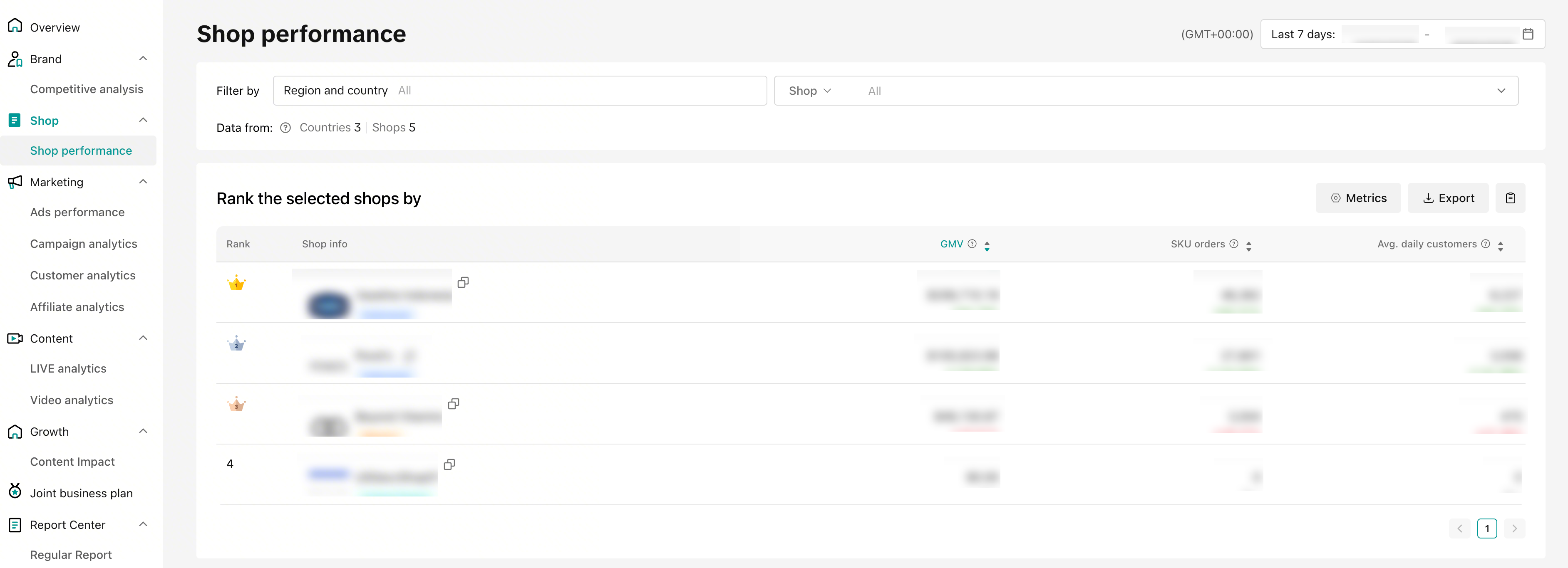Go to LIVE analytics page
Viewport: 1568px width, 568px height.
point(68,368)
